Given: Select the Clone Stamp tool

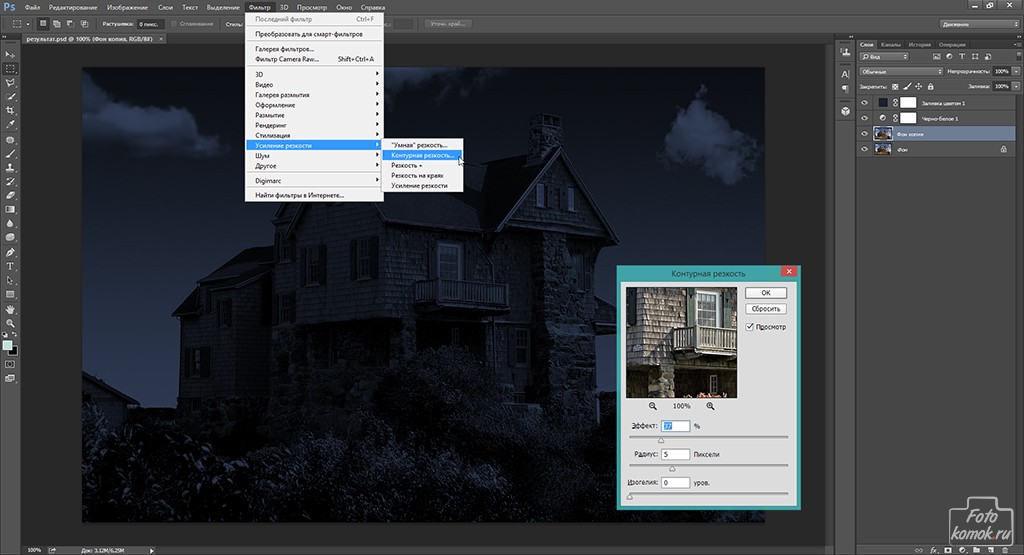Looking at the screenshot, I should [x=10, y=168].
